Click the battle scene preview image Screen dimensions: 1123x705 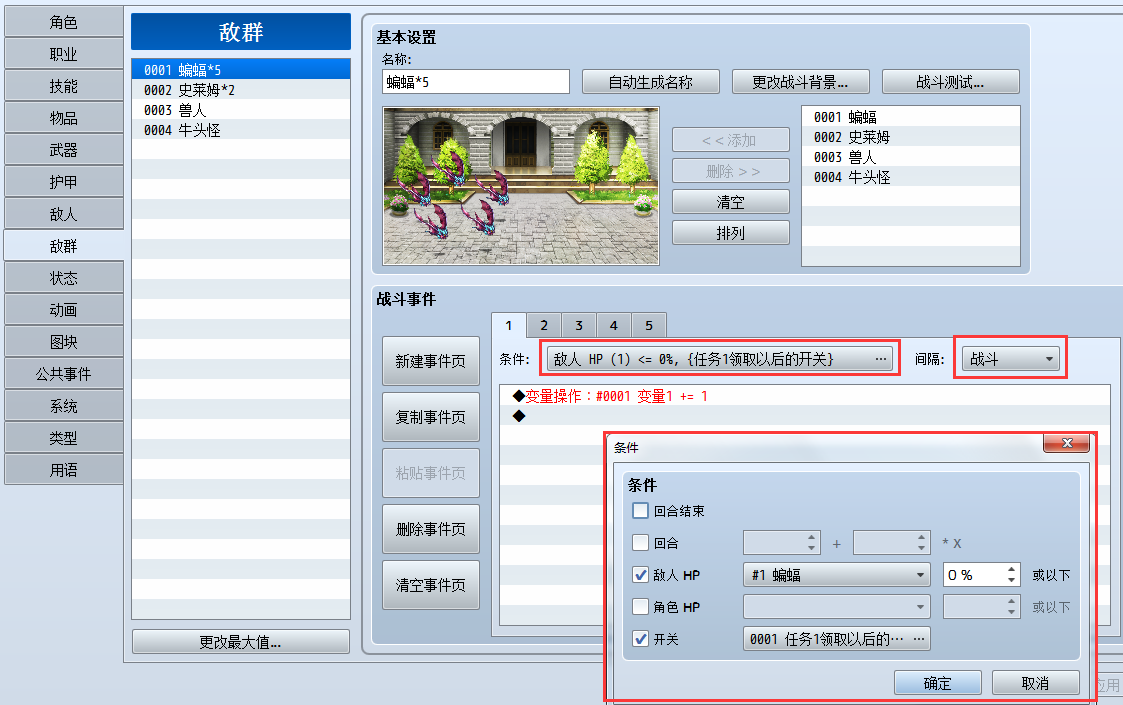click(x=521, y=186)
